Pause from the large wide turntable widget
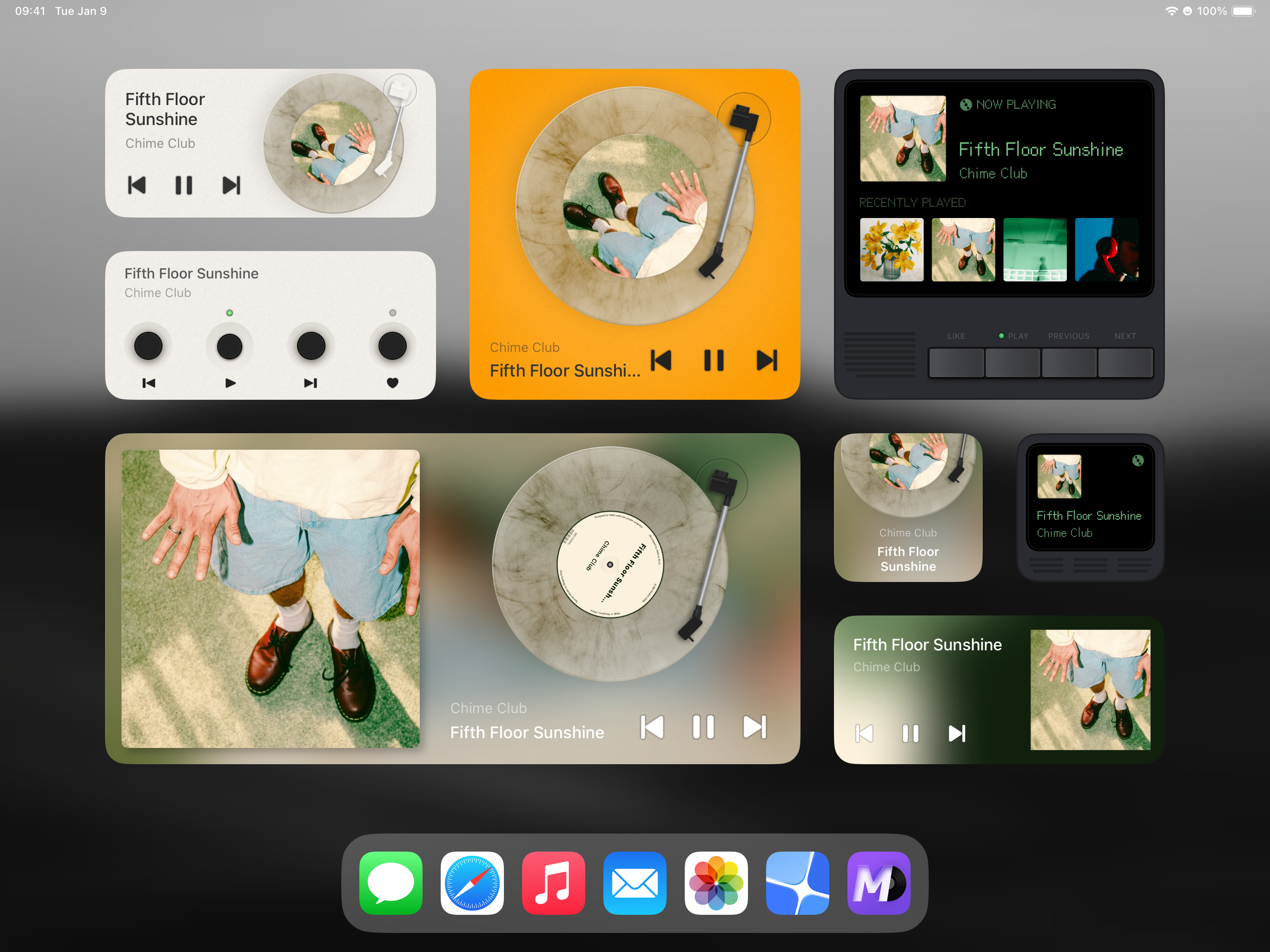The width and height of the screenshot is (1270, 952). click(703, 727)
